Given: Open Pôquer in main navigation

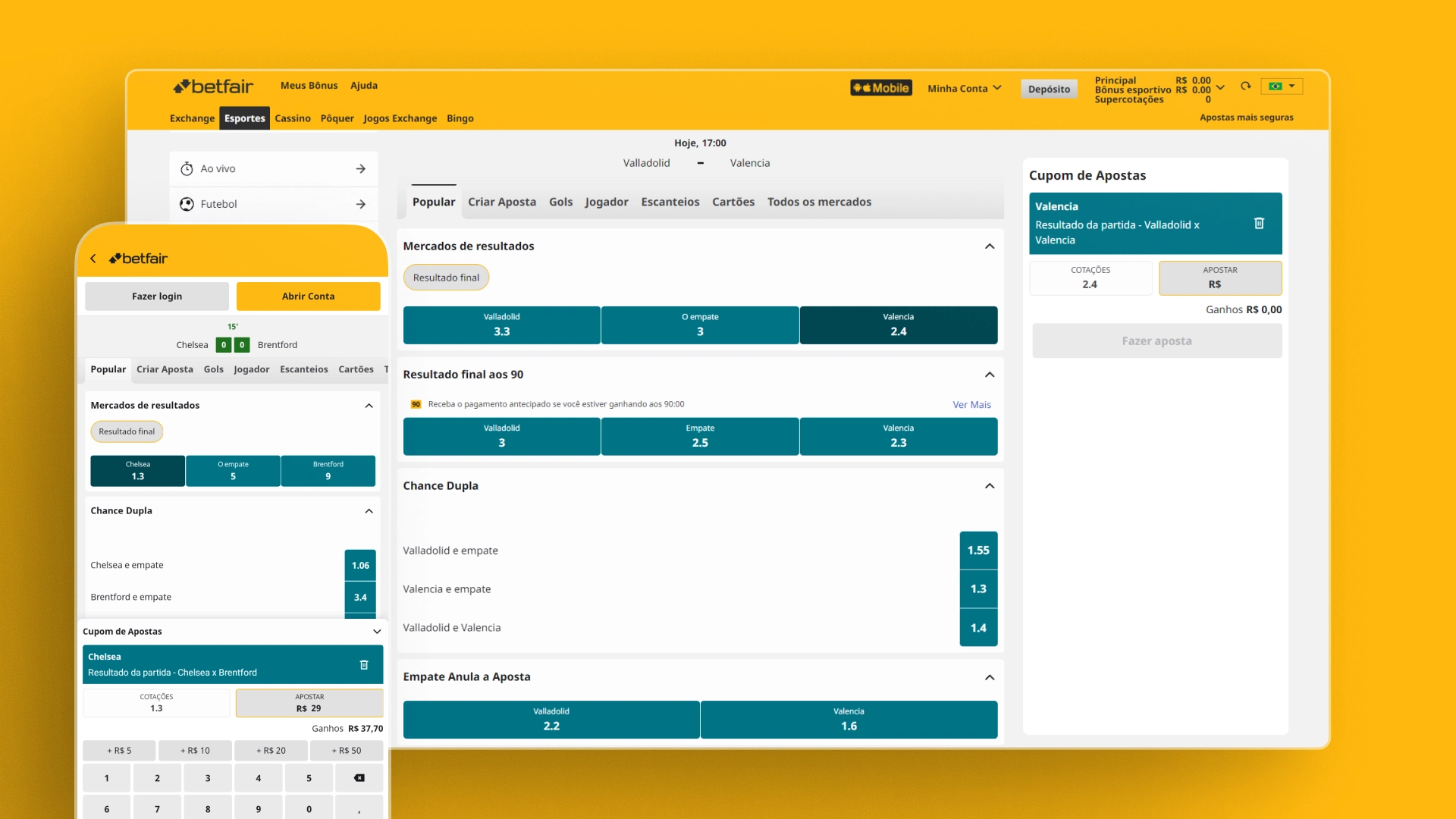Looking at the screenshot, I should (x=337, y=118).
